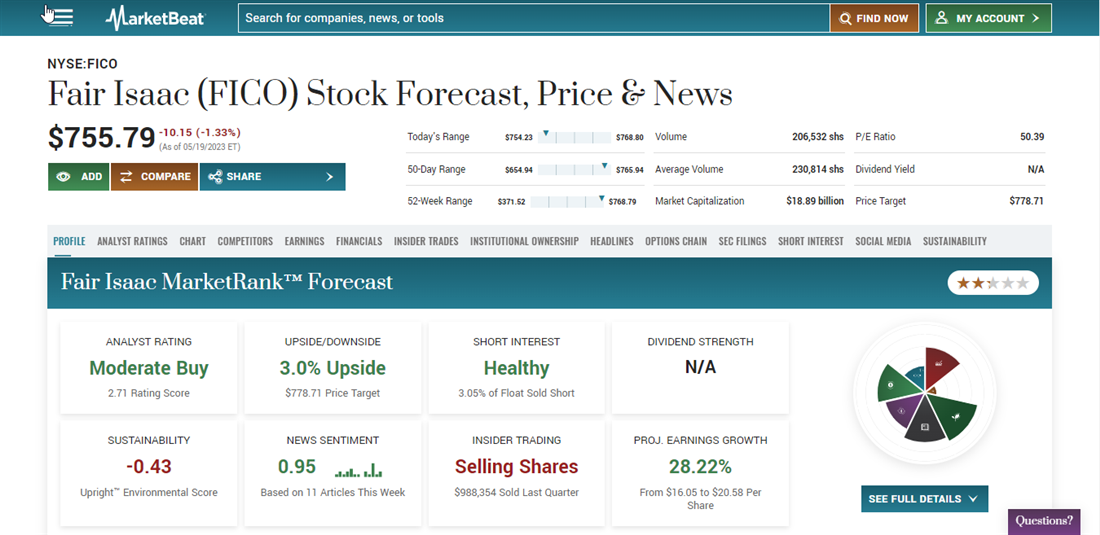Focus the company search input field
The image size is (1100, 535).
point(534,18)
